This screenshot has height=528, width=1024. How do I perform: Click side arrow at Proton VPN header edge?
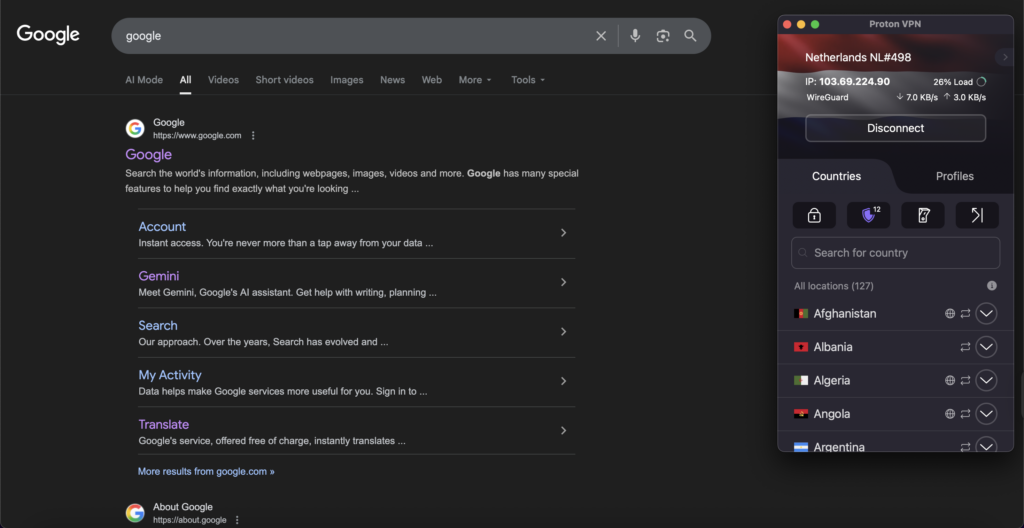coord(1004,58)
